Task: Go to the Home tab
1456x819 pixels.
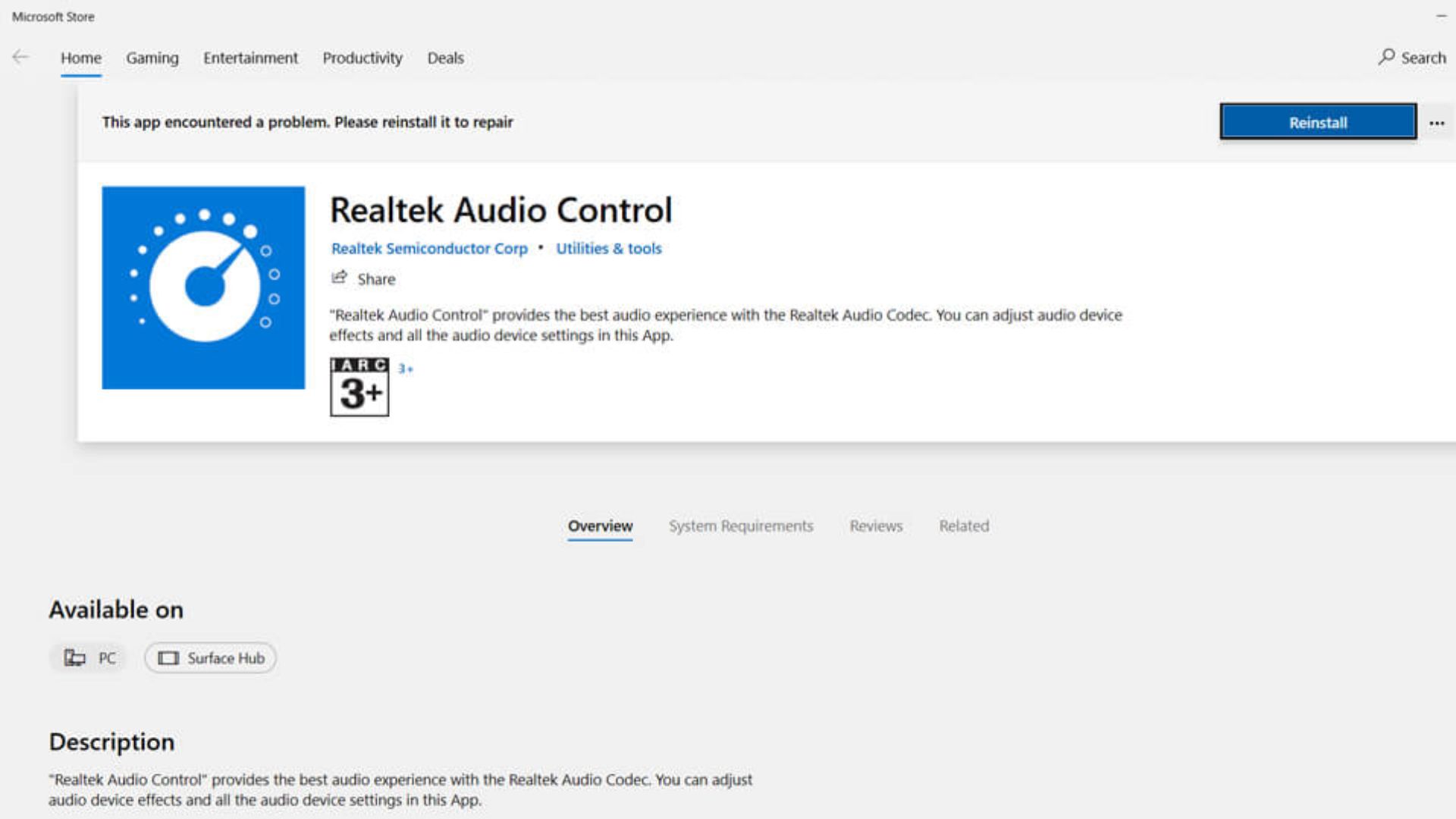Action: coord(81,58)
